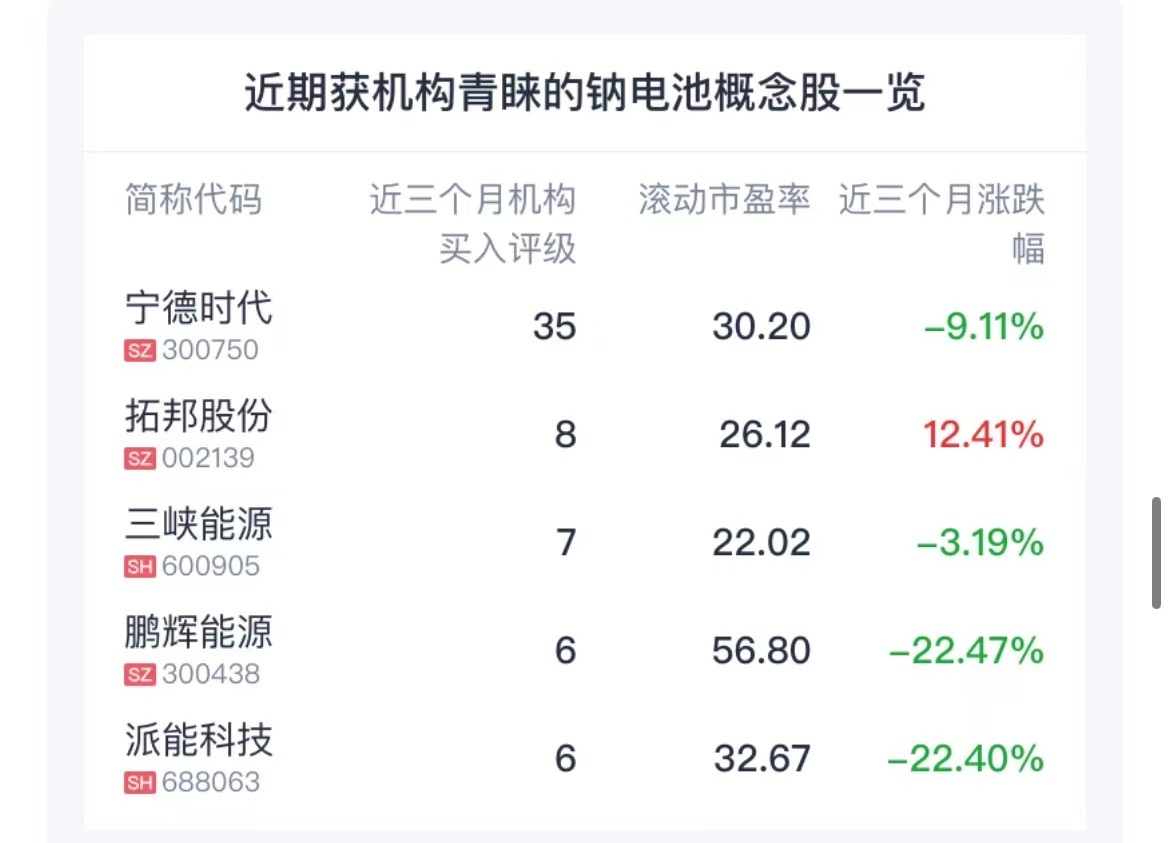Click the SH badge beside 600905
Image resolution: width=1170 pixels, height=843 pixels.
[140, 567]
